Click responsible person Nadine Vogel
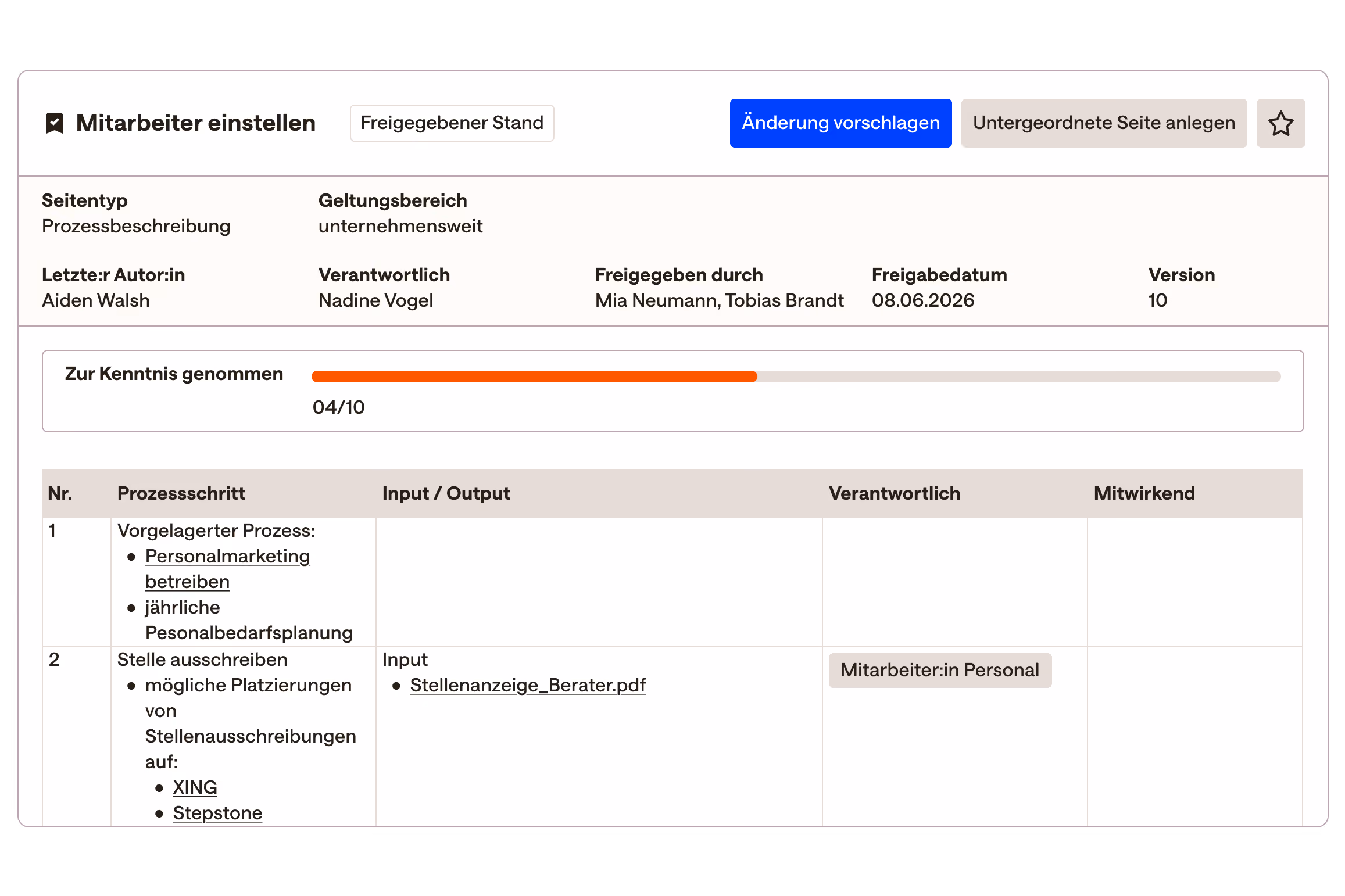1345x896 pixels. tap(375, 300)
